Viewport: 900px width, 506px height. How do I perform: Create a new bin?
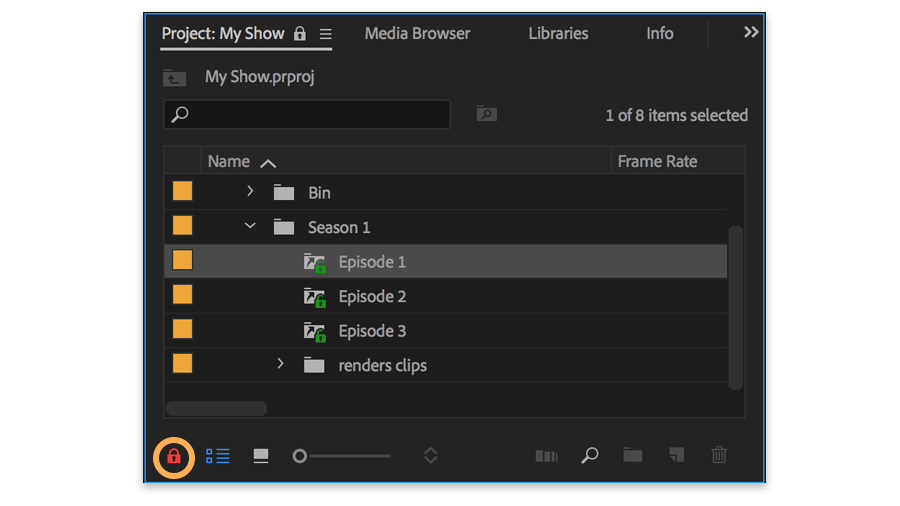click(633, 456)
